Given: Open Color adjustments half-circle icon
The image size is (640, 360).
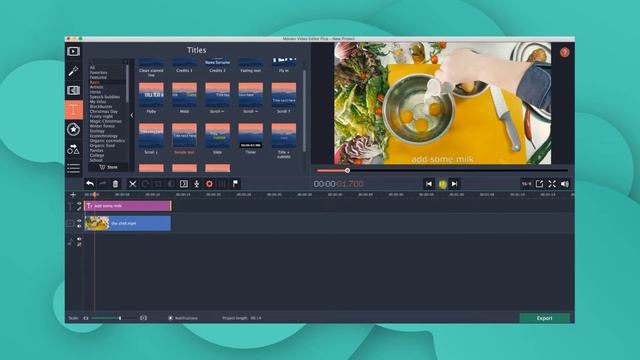Looking at the screenshot, I should click(171, 184).
